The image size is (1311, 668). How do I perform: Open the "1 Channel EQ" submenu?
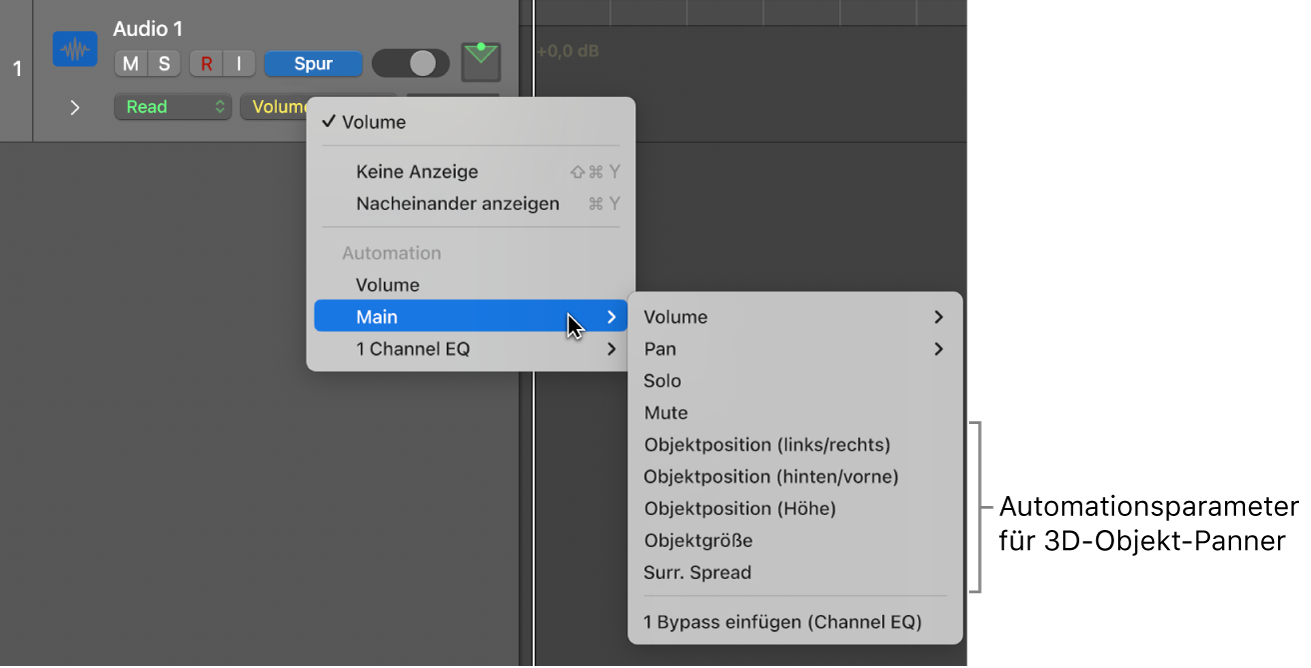415,348
